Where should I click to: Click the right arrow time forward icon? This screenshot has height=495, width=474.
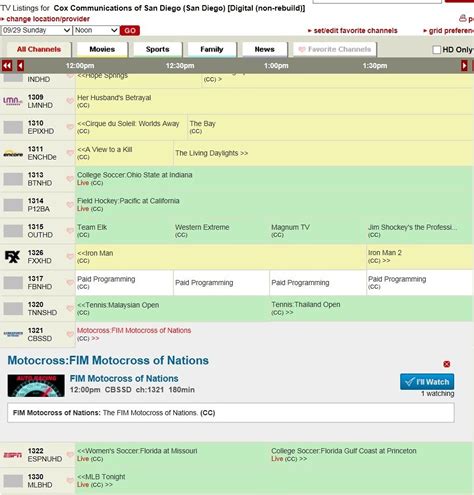tap(464, 66)
